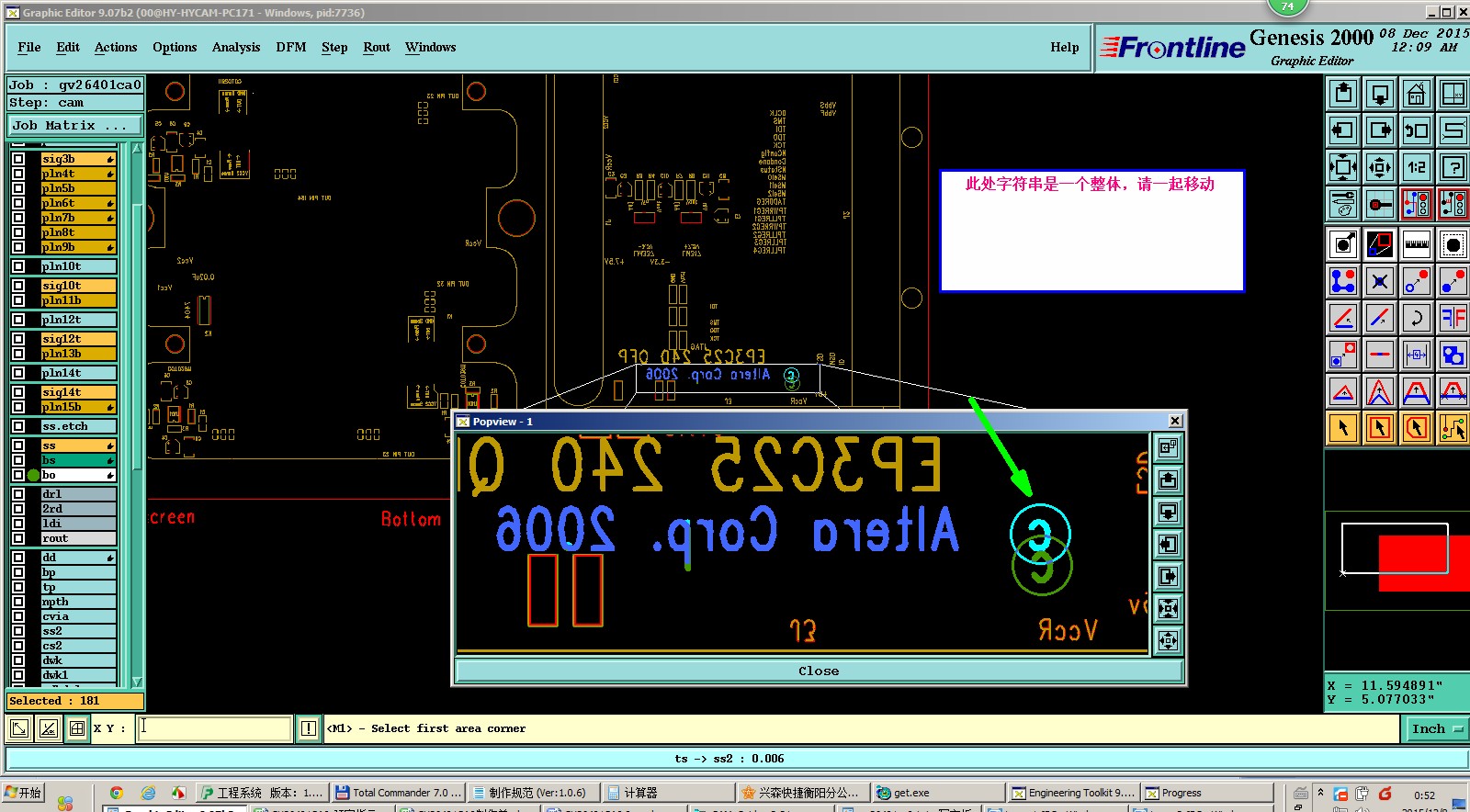Select the sig14t layer name
1470x812 pixels.
[78, 392]
